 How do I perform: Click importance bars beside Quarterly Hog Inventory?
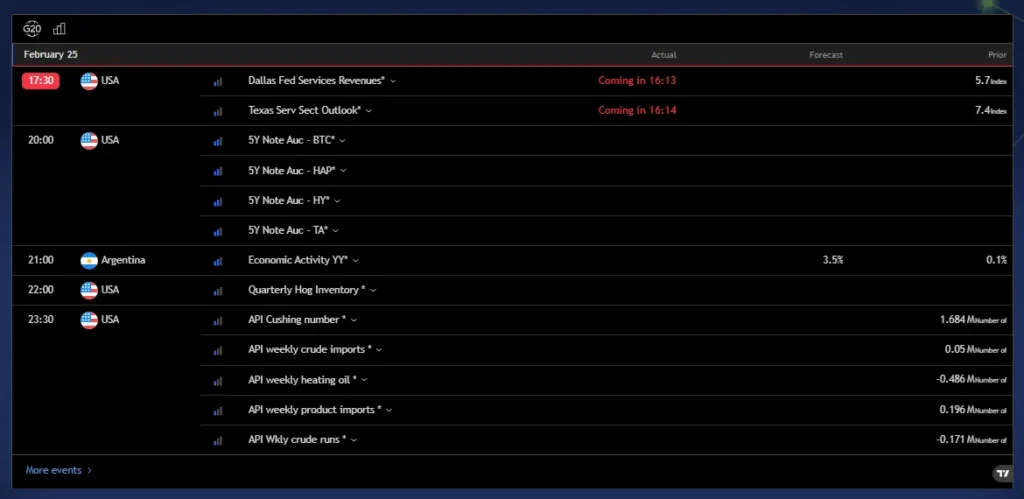pos(217,291)
